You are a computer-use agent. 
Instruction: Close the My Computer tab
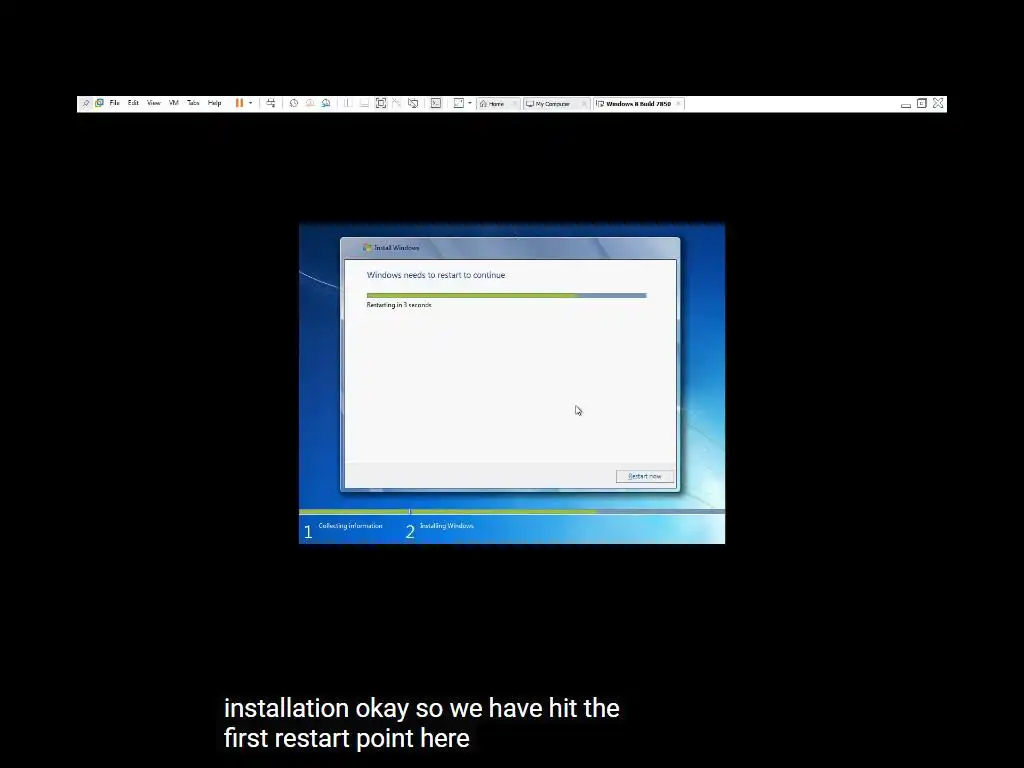(584, 104)
